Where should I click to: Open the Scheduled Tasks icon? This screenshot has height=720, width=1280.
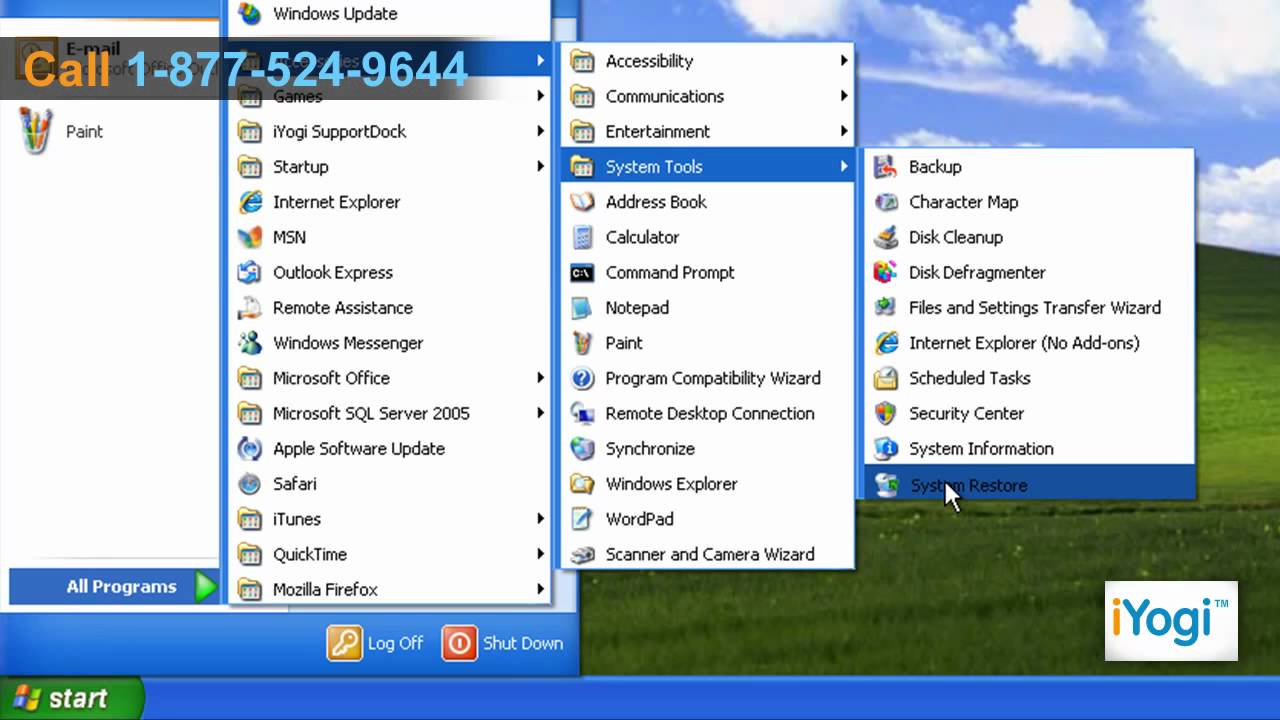point(886,378)
